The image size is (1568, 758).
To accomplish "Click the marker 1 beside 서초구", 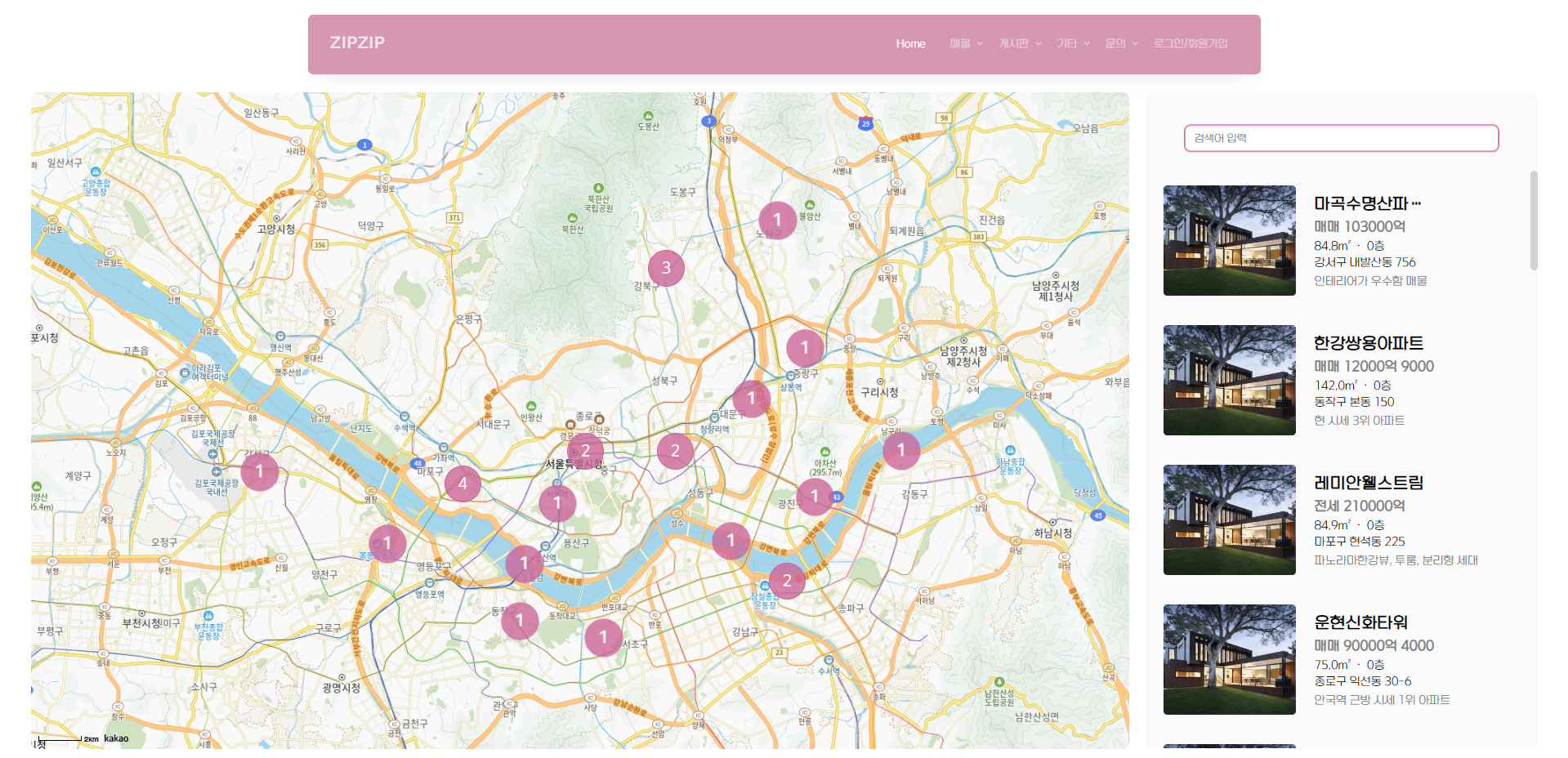I will 603,638.
